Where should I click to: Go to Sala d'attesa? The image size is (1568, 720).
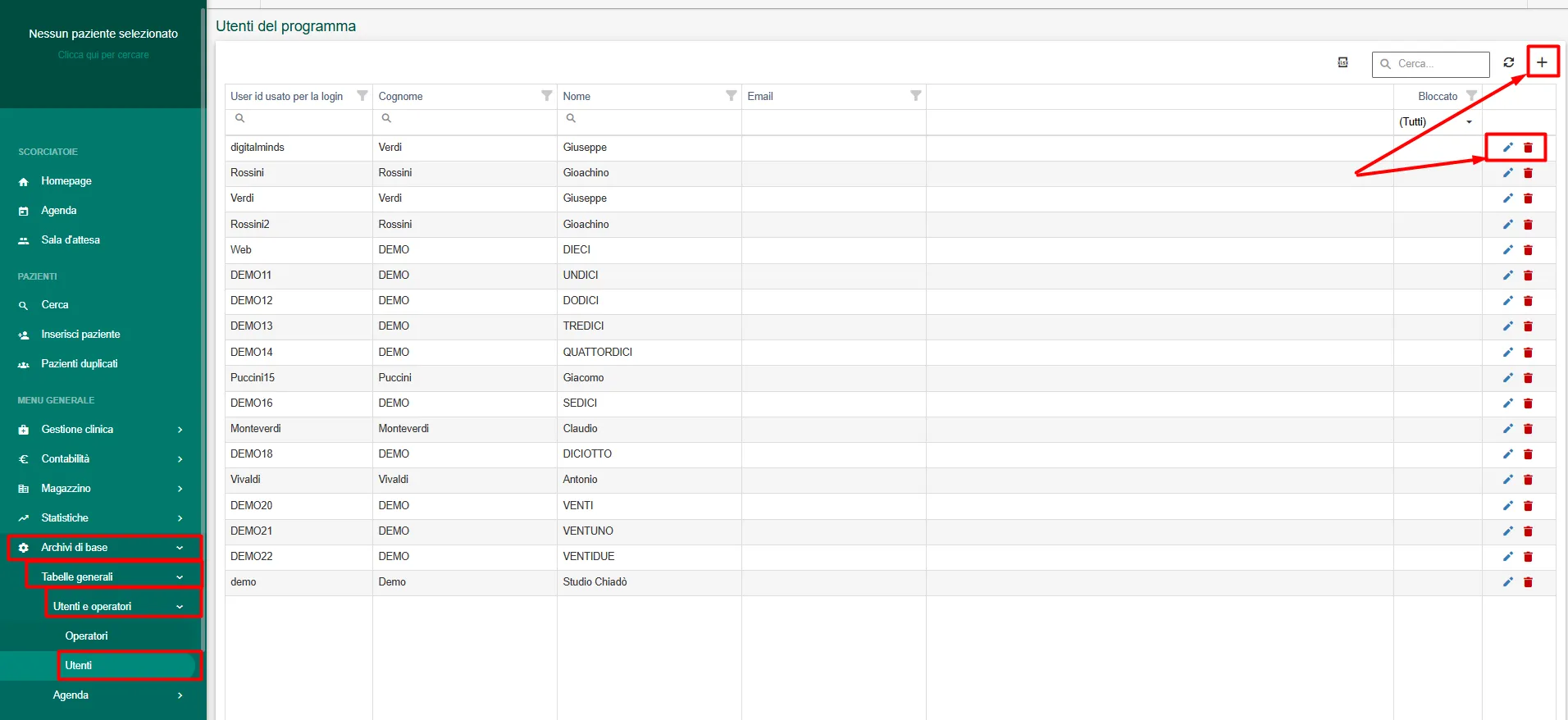[x=71, y=240]
